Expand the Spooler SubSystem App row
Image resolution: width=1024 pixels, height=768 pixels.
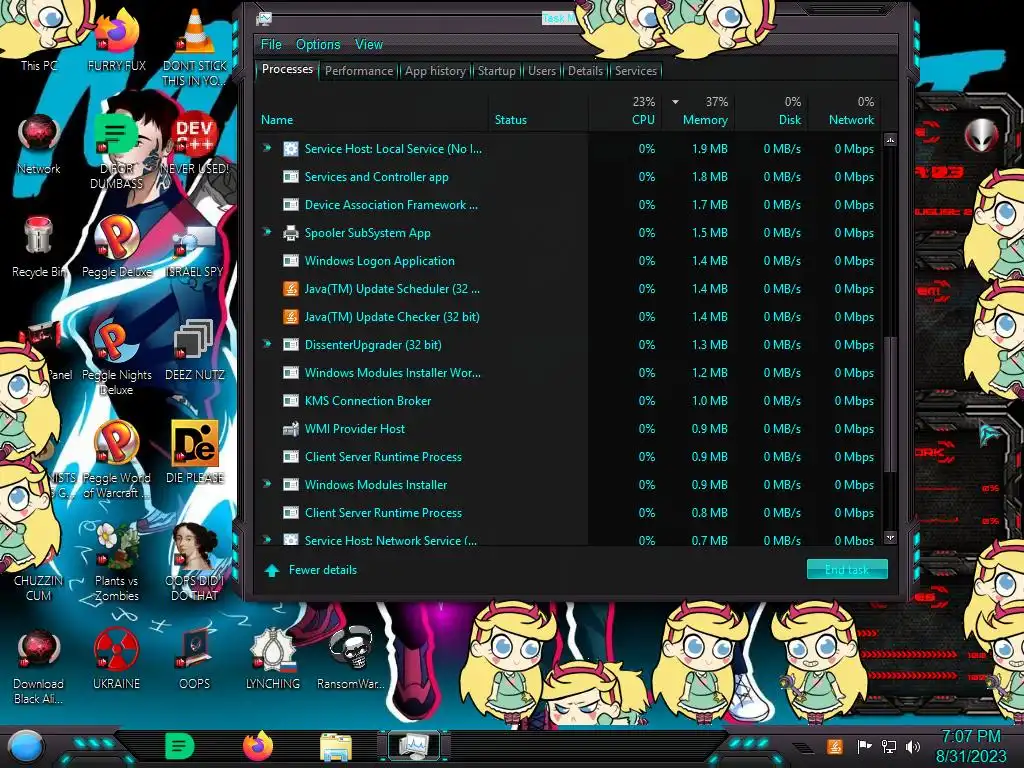267,232
